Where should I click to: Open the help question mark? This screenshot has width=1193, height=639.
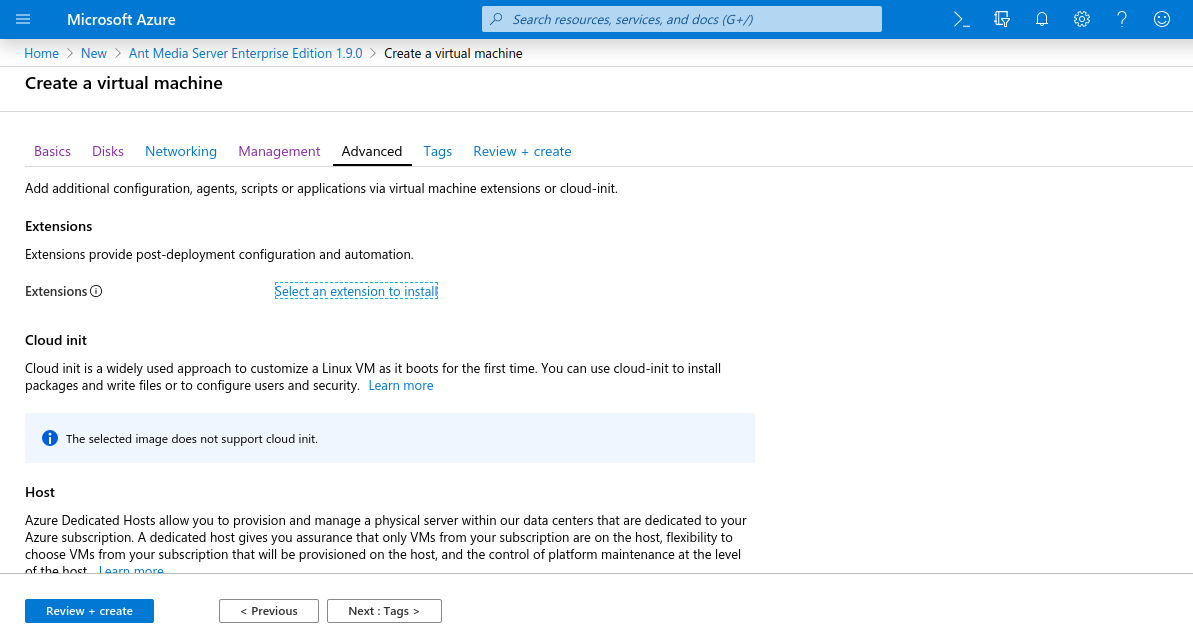(1121, 19)
